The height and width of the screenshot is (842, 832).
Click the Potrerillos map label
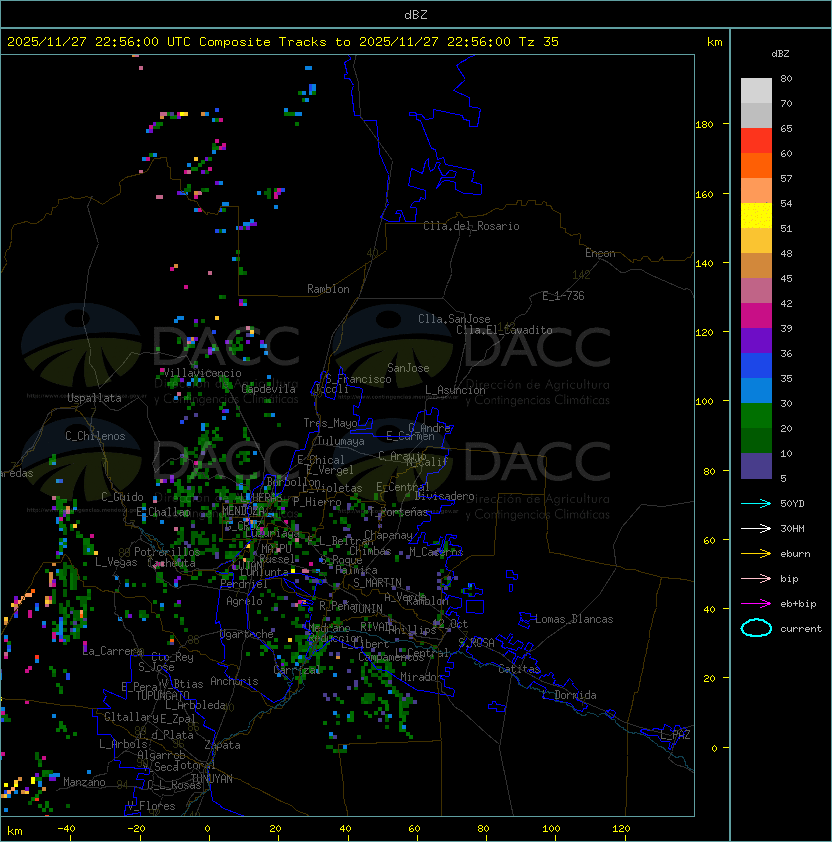pos(167,552)
